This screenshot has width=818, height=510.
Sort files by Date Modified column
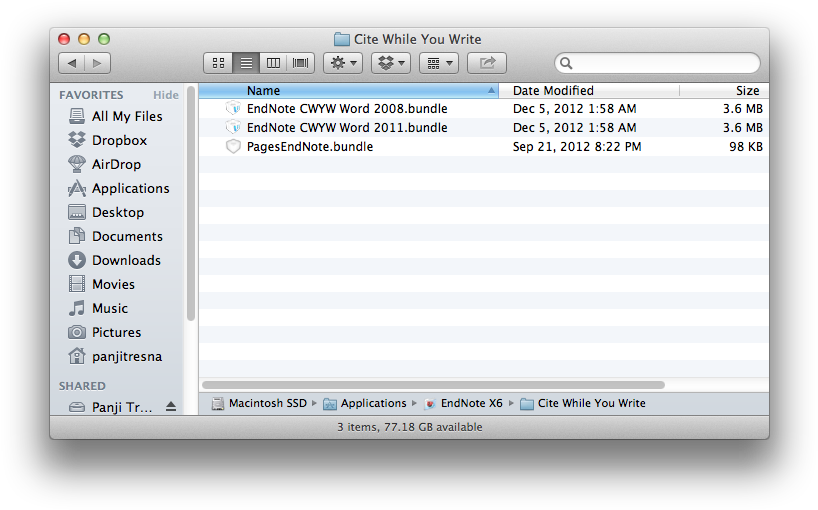pyautogui.click(x=589, y=91)
